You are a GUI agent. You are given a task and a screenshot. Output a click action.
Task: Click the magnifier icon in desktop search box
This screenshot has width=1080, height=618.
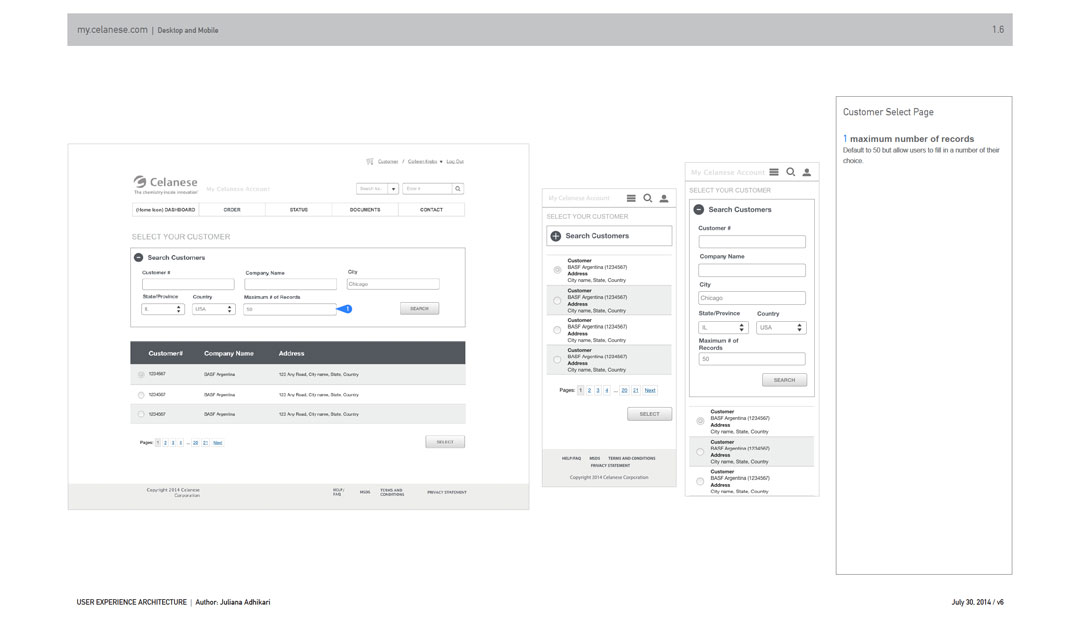pyautogui.click(x=458, y=188)
